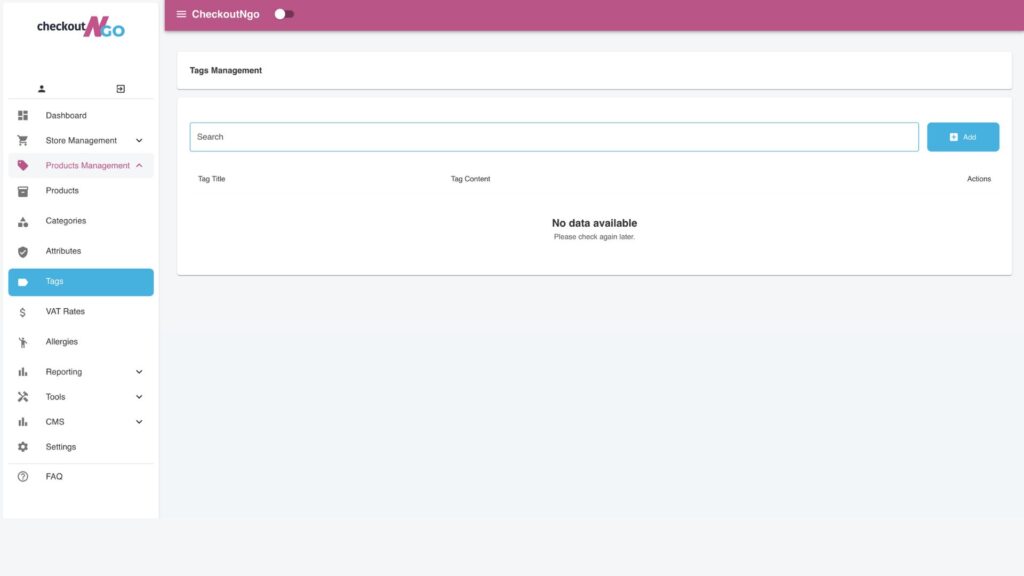Expand the CMS menu section
The width and height of the screenshot is (1024, 576).
coord(139,422)
